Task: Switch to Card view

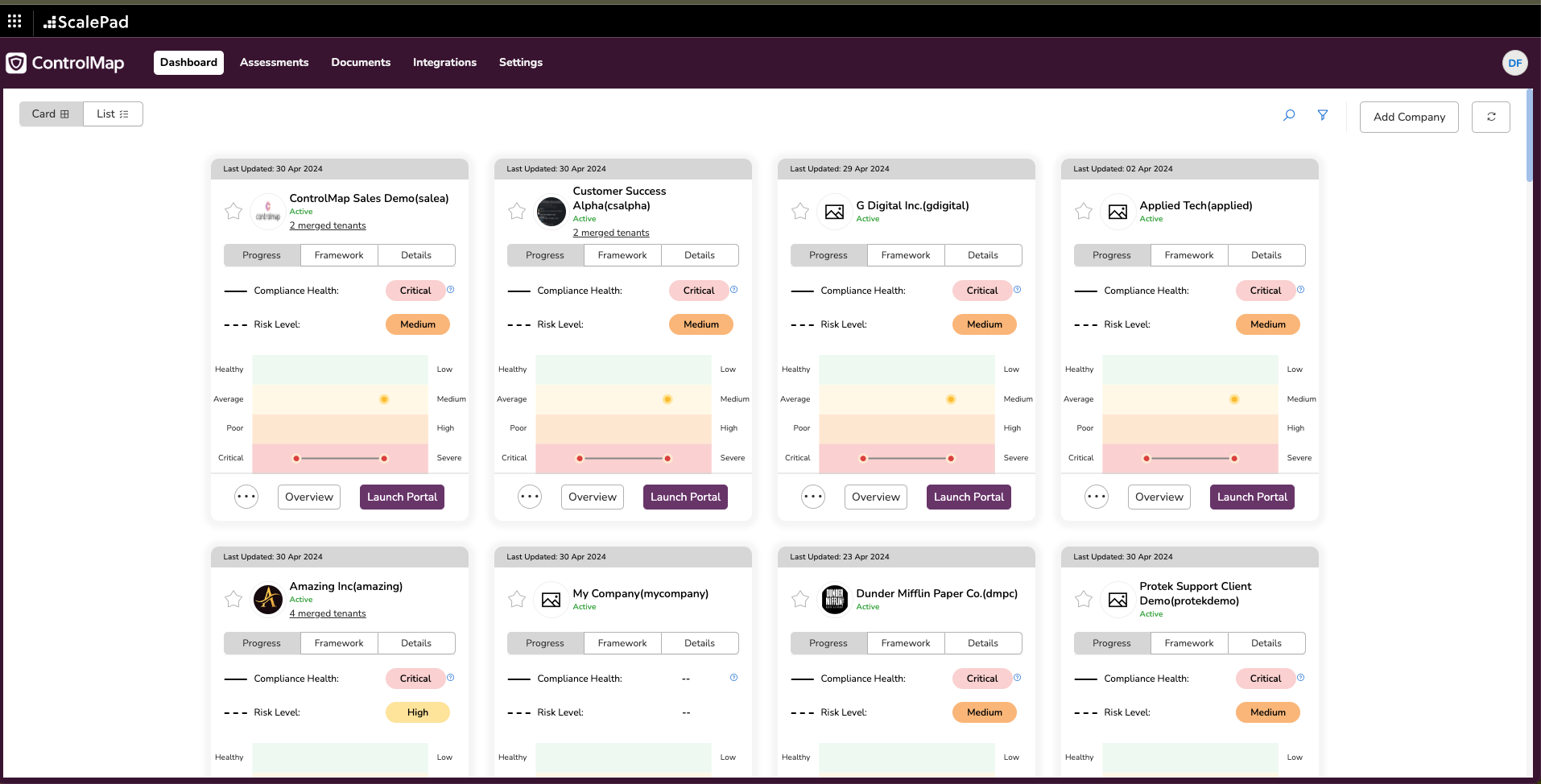Action: 51,113
